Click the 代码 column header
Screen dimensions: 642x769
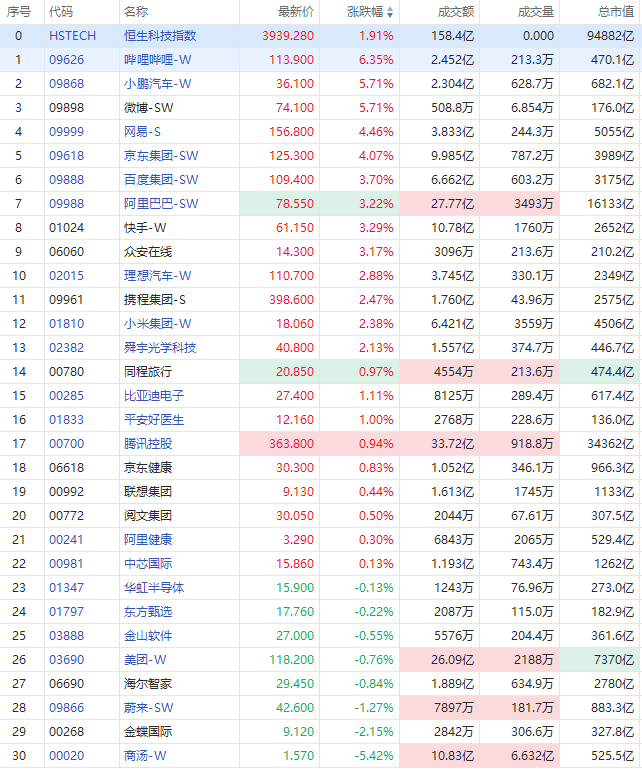(x=61, y=12)
